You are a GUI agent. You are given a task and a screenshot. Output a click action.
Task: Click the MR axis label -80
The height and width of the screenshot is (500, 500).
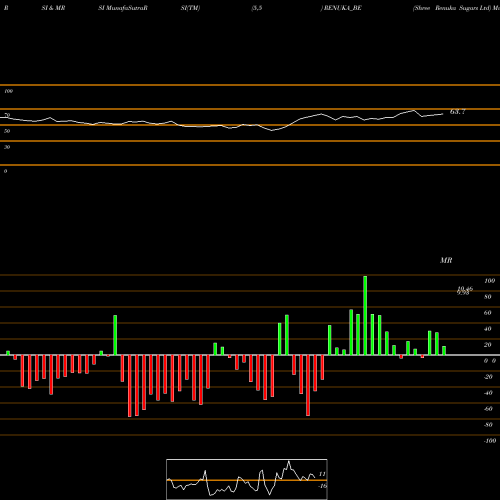[488, 425]
